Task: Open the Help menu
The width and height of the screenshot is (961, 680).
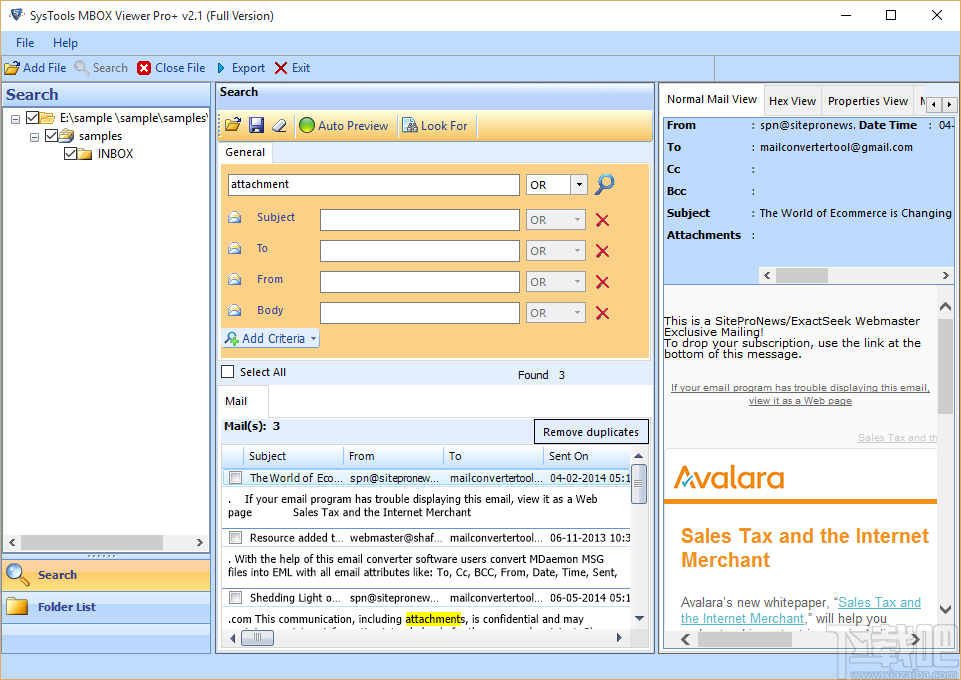Action: 65,43
